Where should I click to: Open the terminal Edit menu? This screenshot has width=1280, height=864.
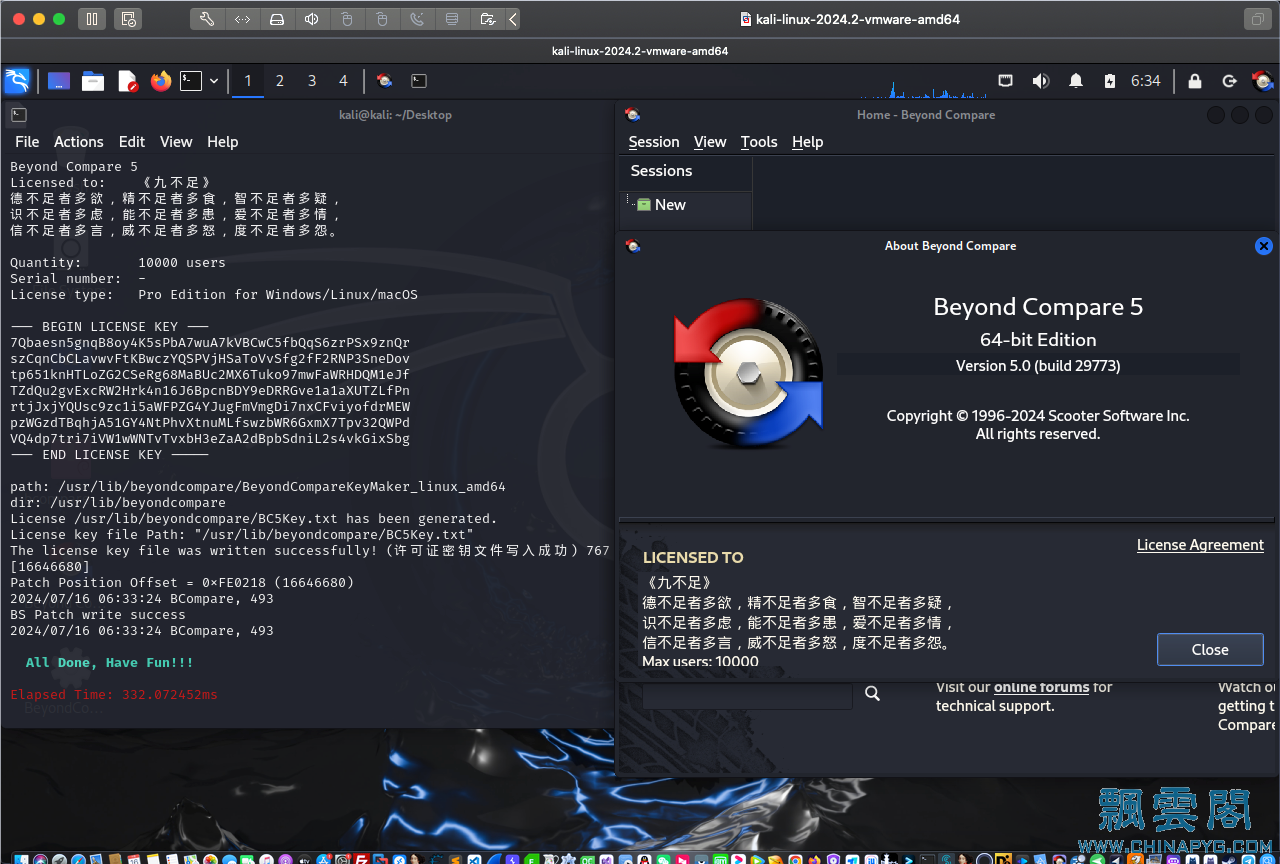[132, 142]
